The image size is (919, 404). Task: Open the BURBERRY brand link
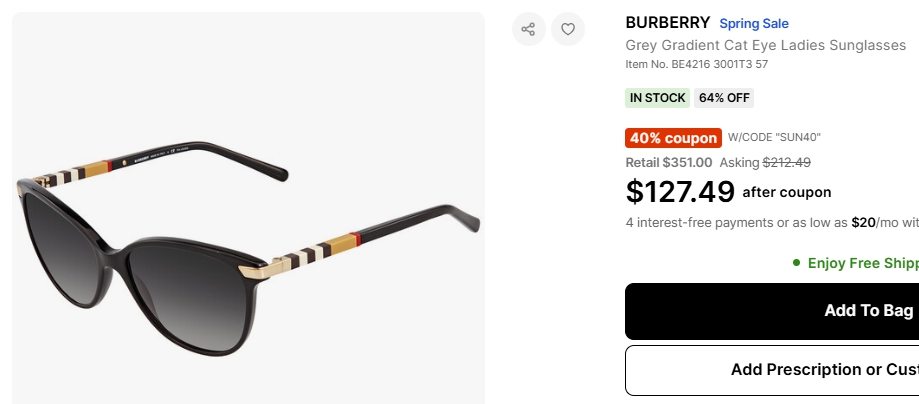pos(668,23)
